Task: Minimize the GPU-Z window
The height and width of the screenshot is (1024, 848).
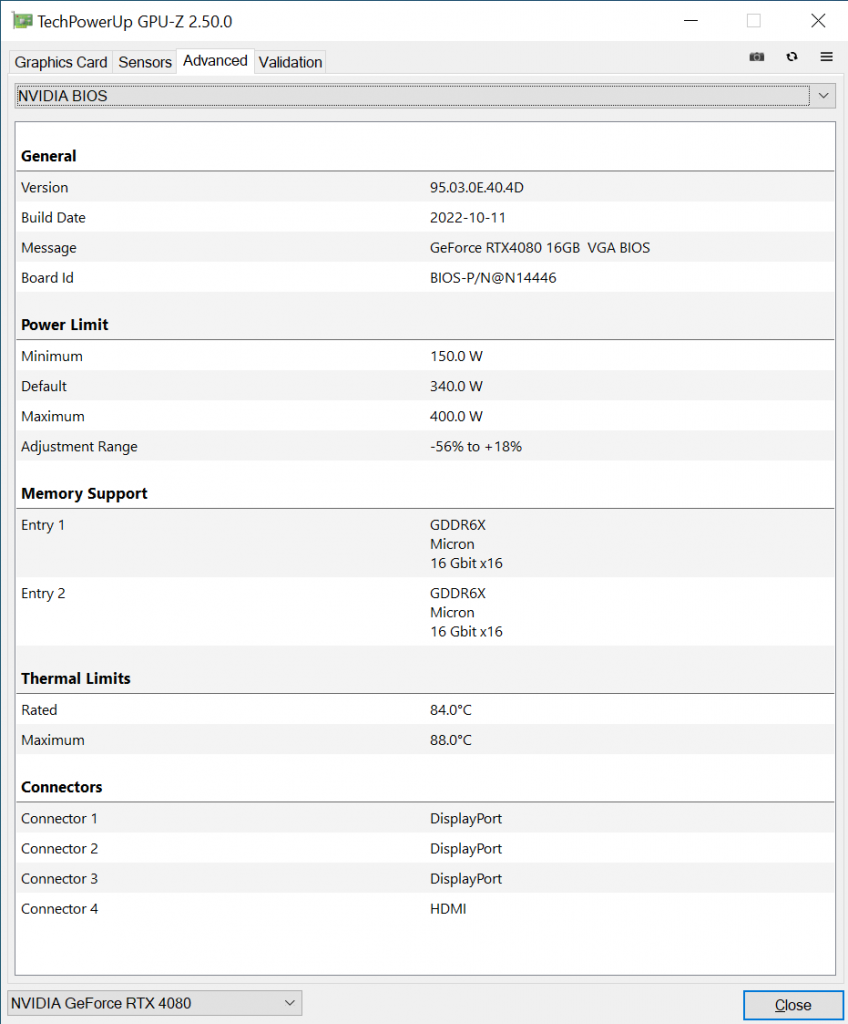Action: tap(691, 21)
